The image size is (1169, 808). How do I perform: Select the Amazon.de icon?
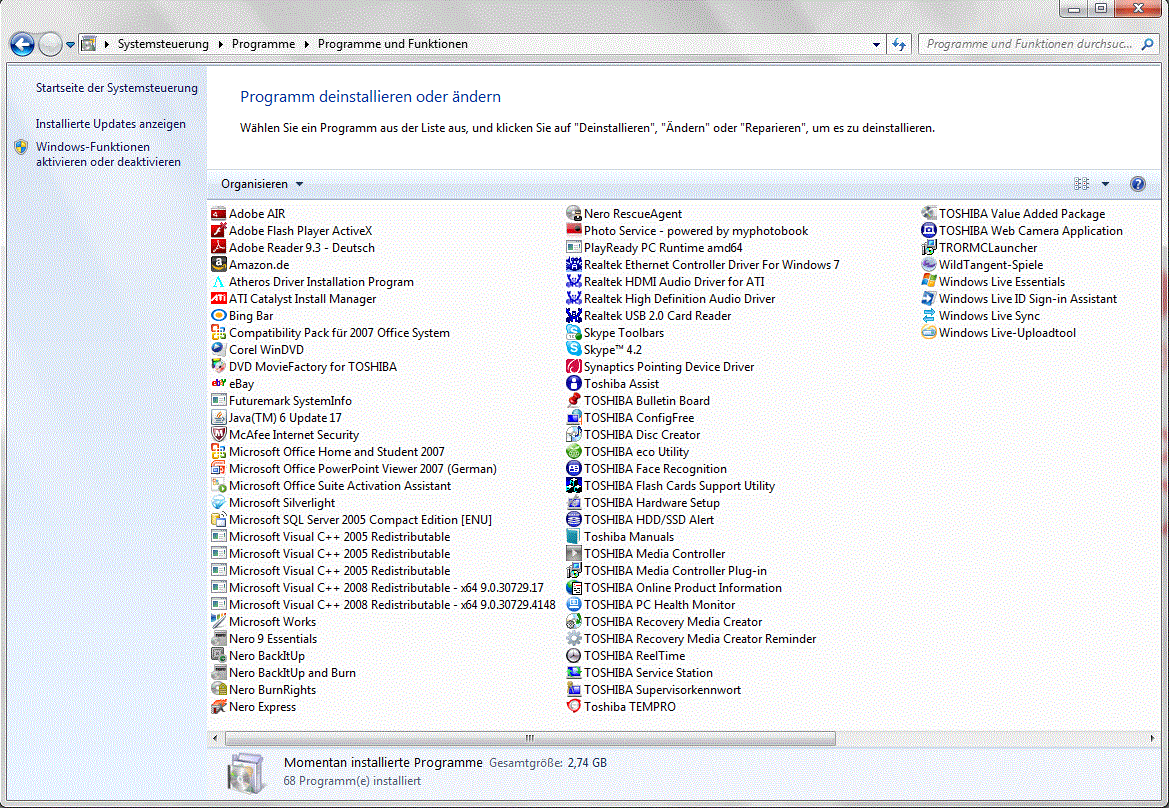point(218,265)
